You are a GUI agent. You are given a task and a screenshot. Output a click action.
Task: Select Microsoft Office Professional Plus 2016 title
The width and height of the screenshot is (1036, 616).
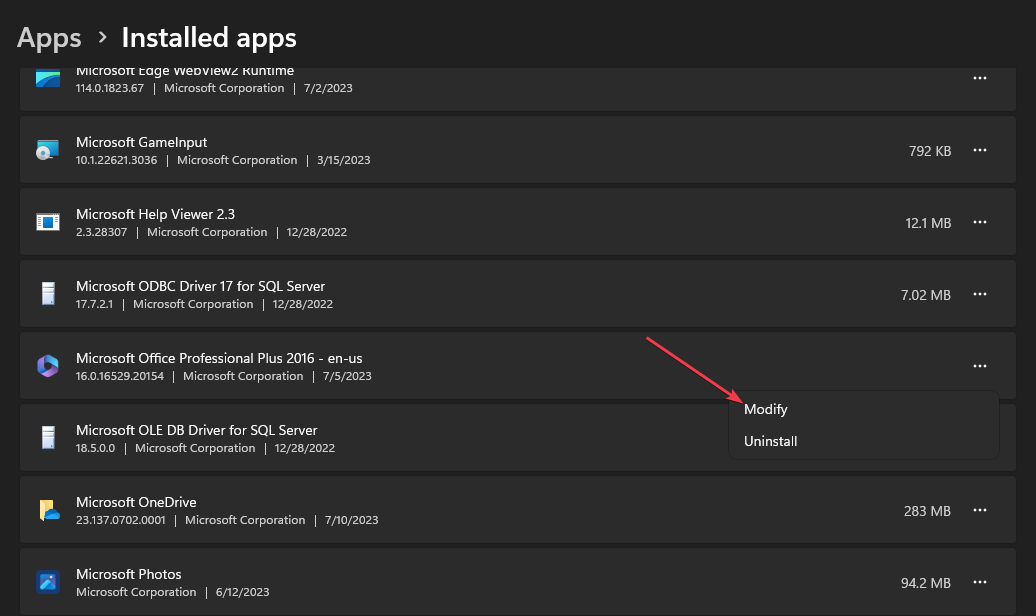pos(219,358)
